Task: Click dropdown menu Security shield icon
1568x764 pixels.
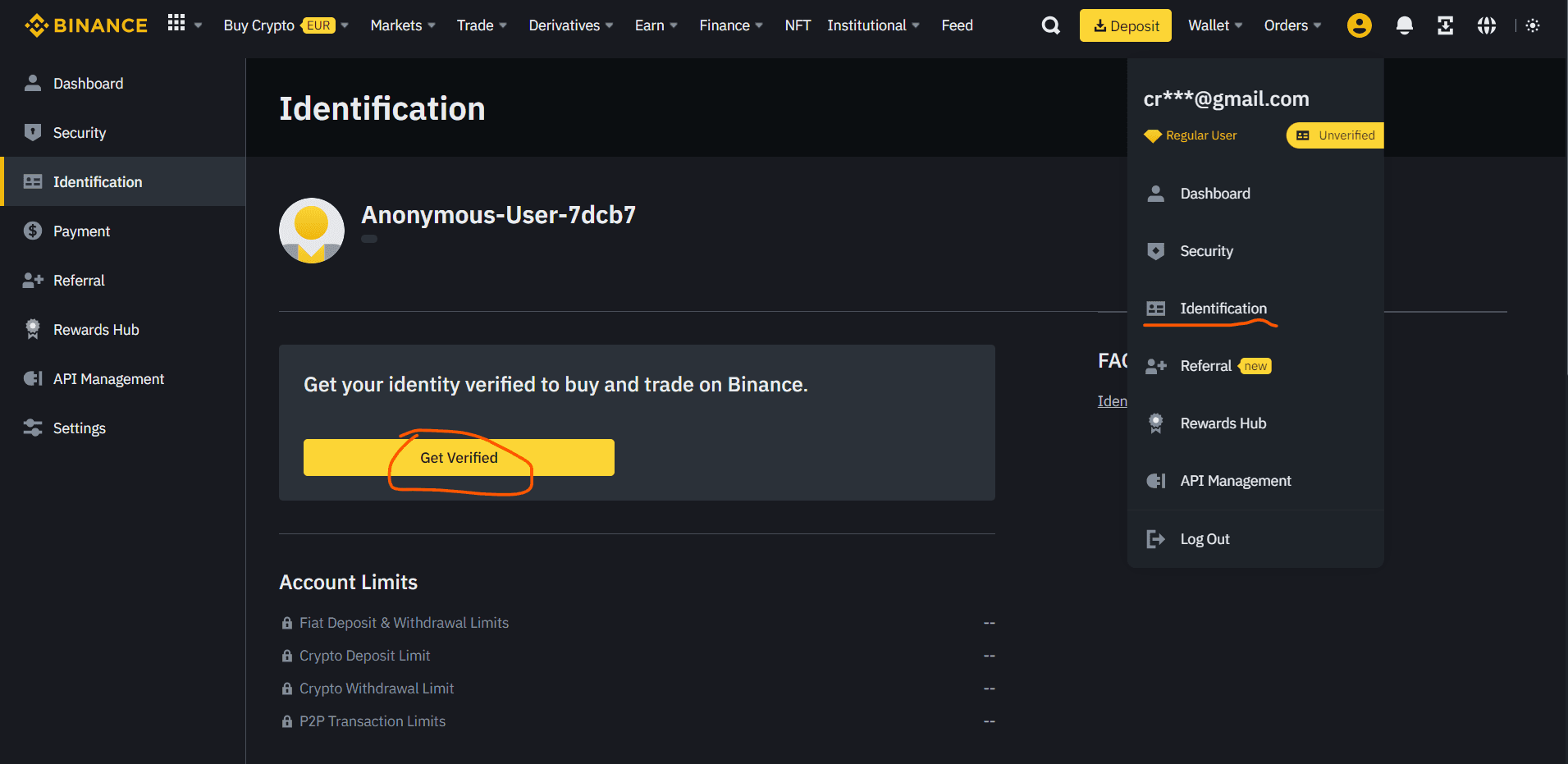Action: point(1155,250)
